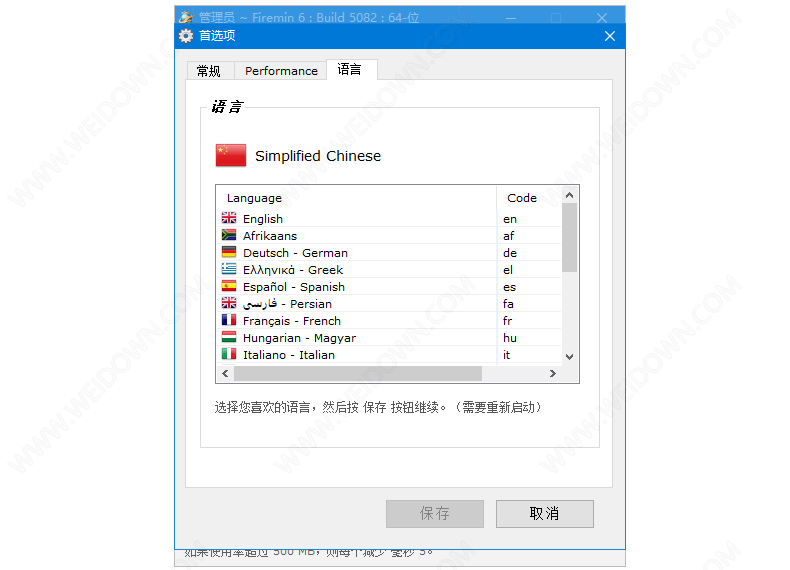This screenshot has width=790, height=570.
Task: Switch to the 常规 tab
Action: pos(209,71)
